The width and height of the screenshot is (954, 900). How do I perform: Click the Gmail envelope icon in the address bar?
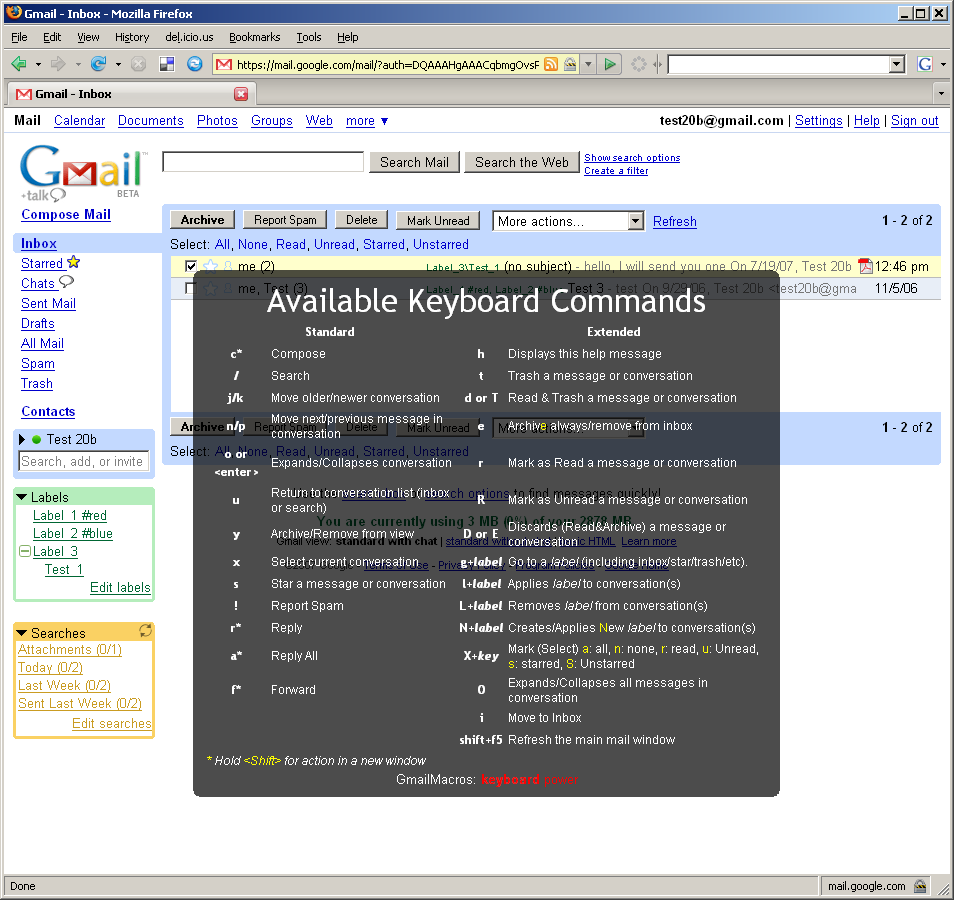(224, 64)
